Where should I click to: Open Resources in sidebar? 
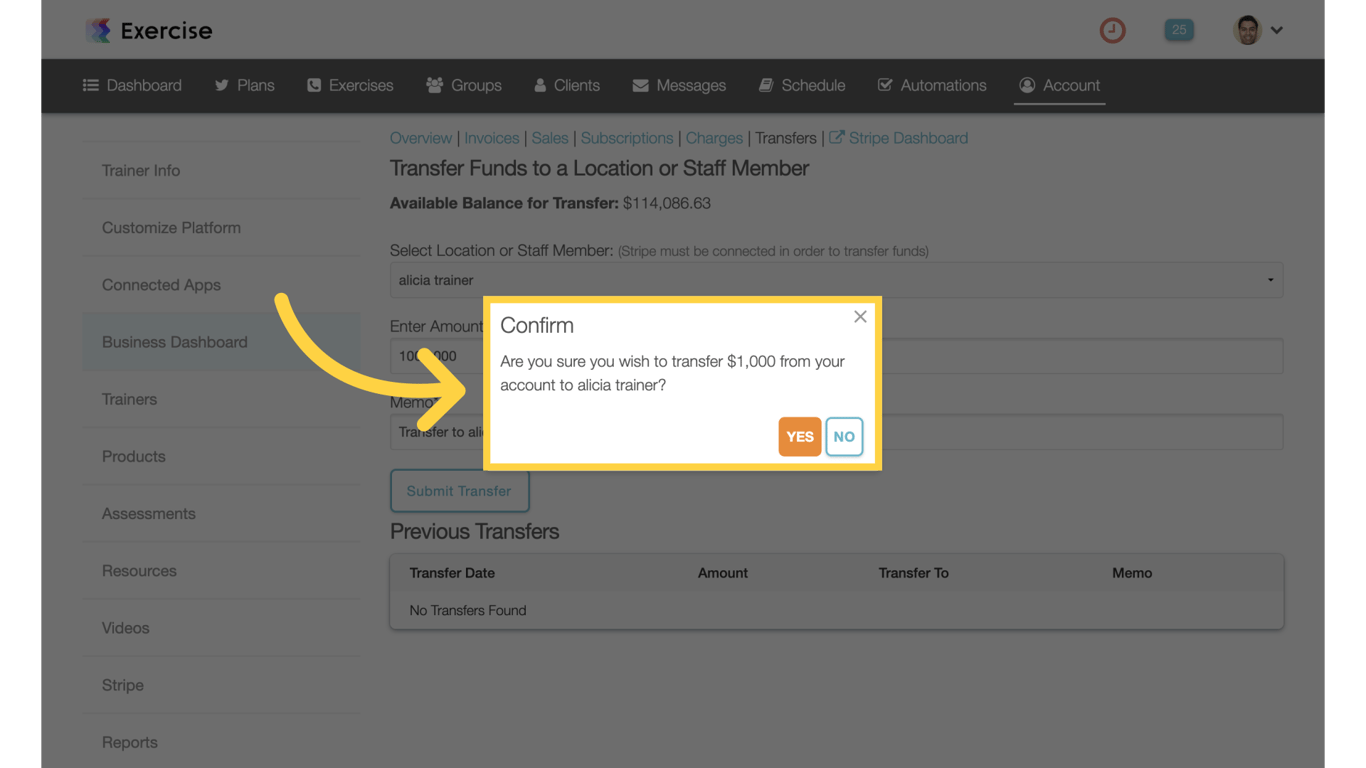tap(221, 571)
